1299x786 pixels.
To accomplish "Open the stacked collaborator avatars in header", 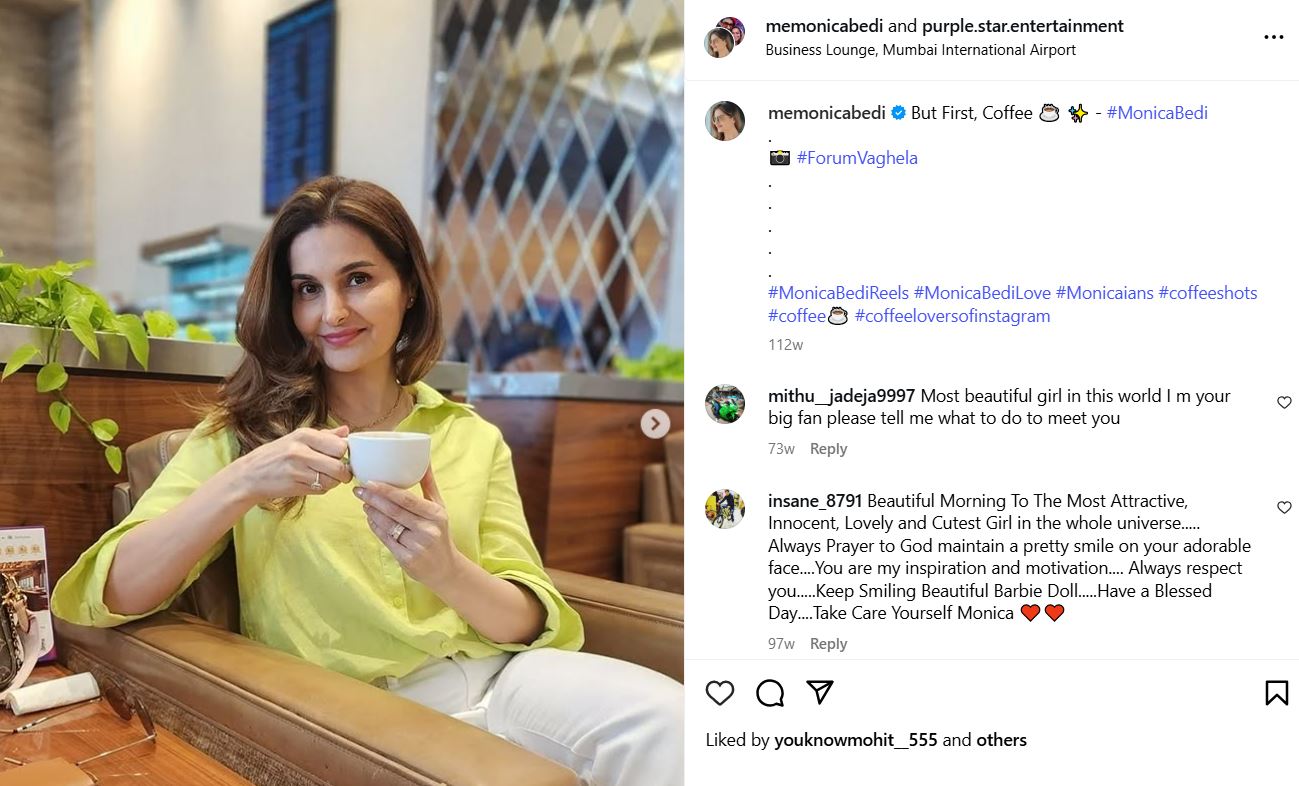I will 725,37.
